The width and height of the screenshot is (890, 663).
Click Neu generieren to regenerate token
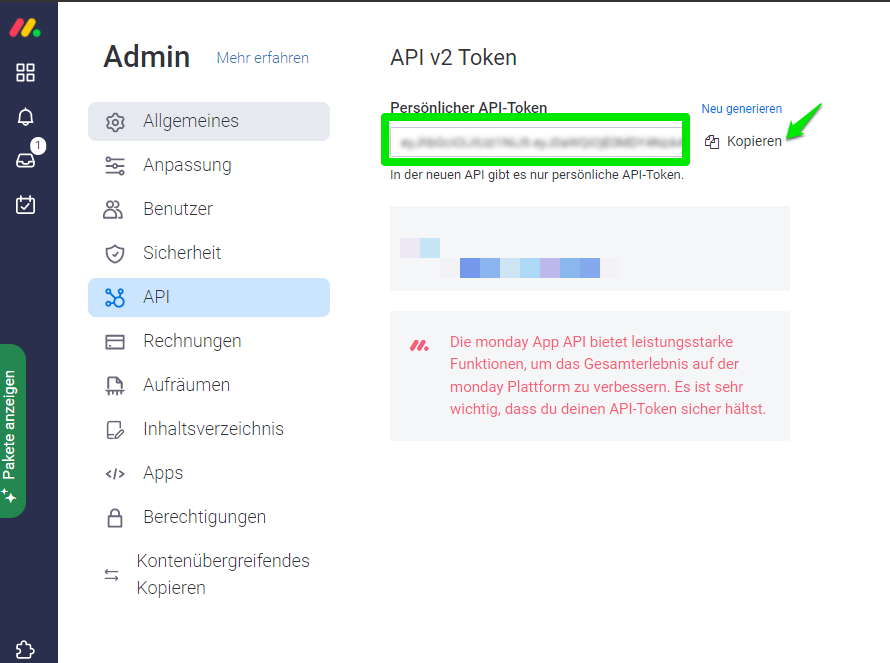(x=741, y=109)
